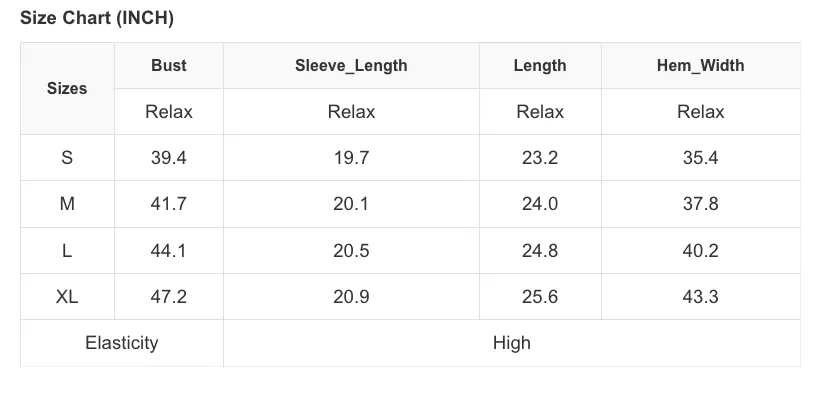Click the Hem_Width column header

(700, 65)
